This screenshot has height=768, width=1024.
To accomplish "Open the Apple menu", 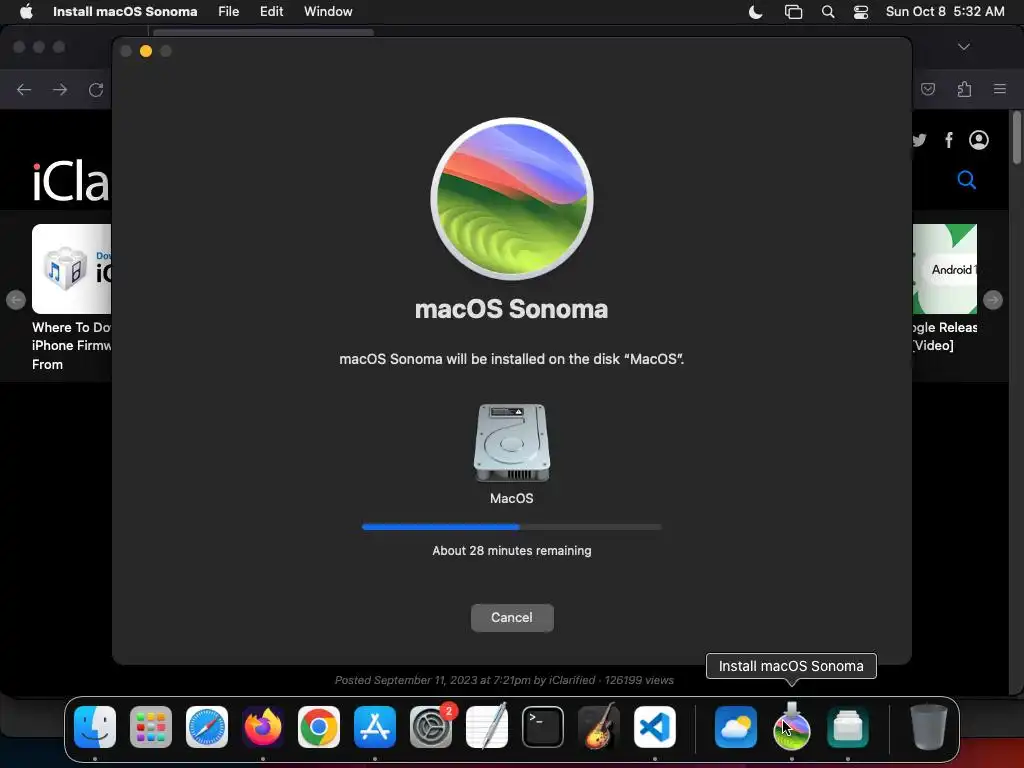I will click(x=26, y=11).
